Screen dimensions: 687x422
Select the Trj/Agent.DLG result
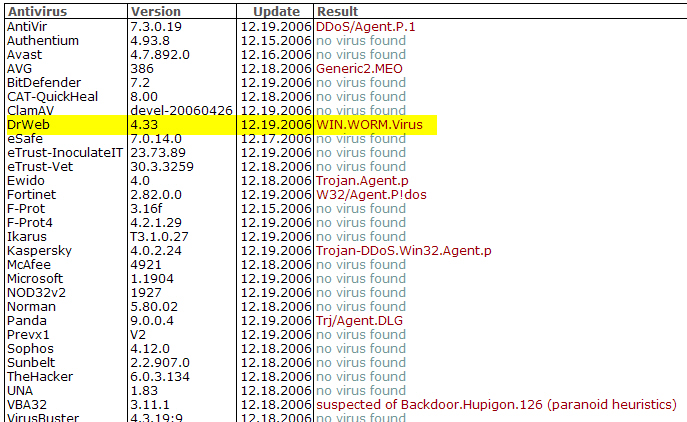(359, 321)
